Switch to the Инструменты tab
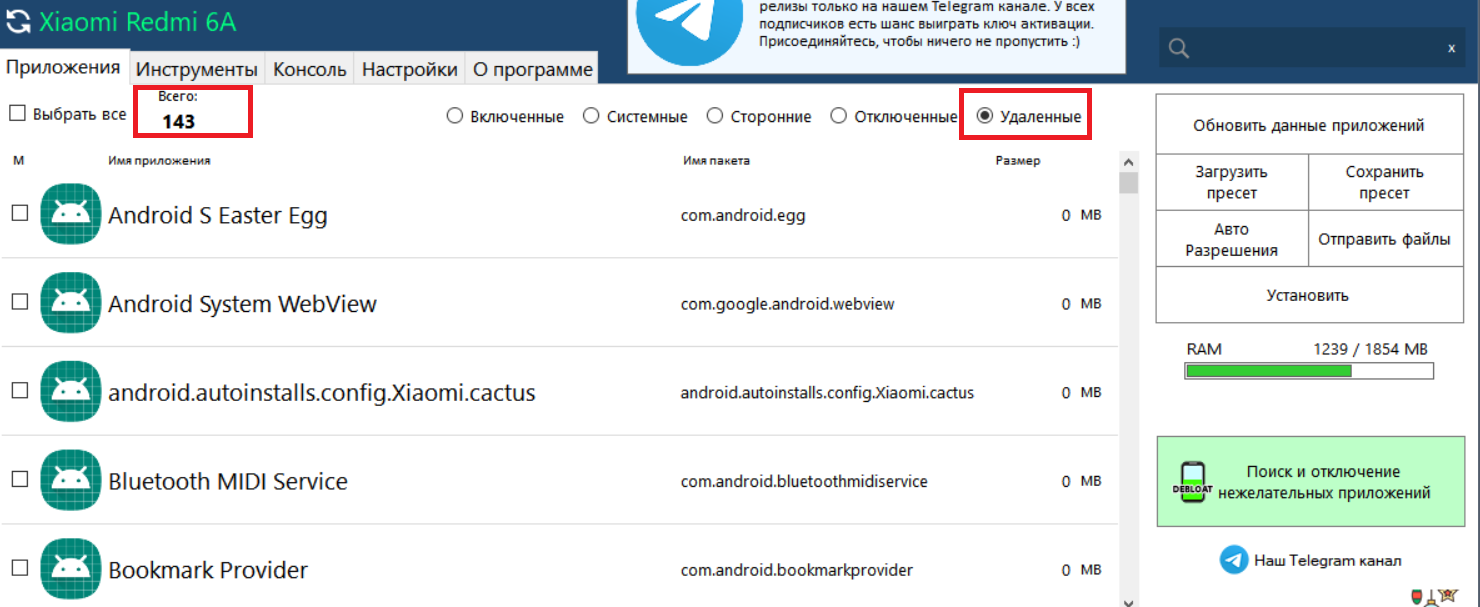Image resolution: width=1480 pixels, height=607 pixels. (197, 69)
